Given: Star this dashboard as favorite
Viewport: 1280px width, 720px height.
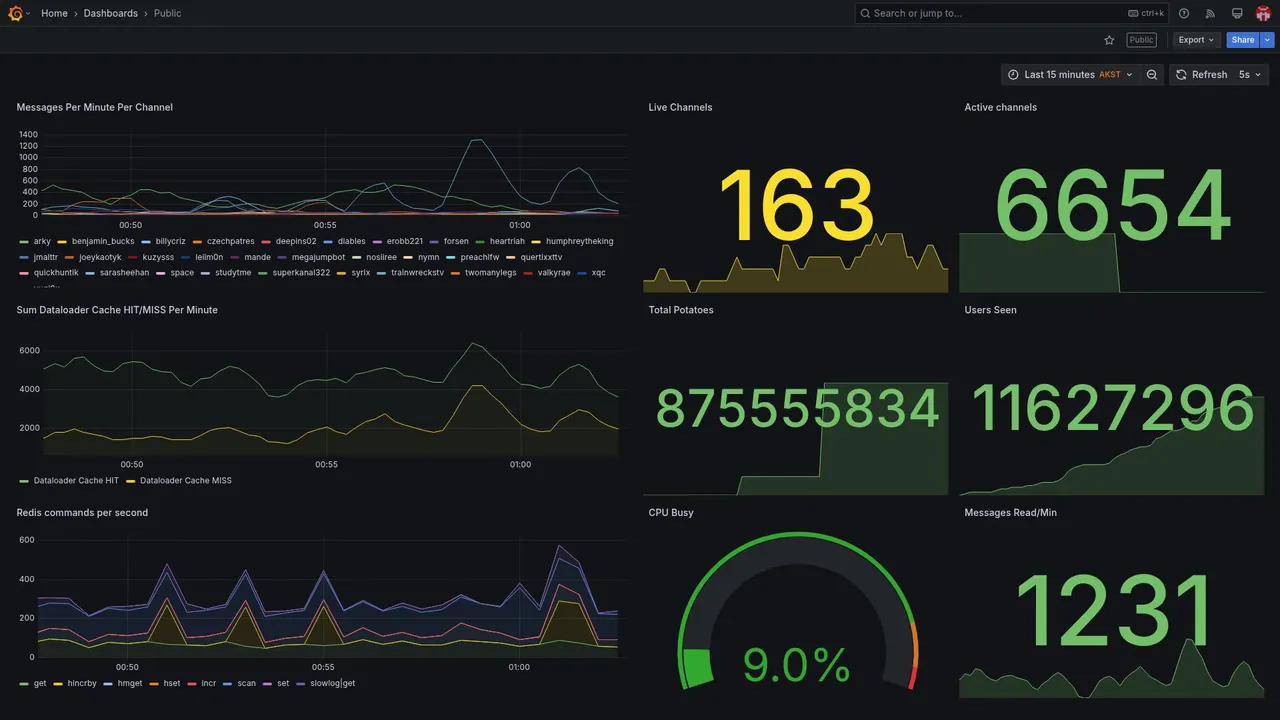Looking at the screenshot, I should pyautogui.click(x=1109, y=40).
